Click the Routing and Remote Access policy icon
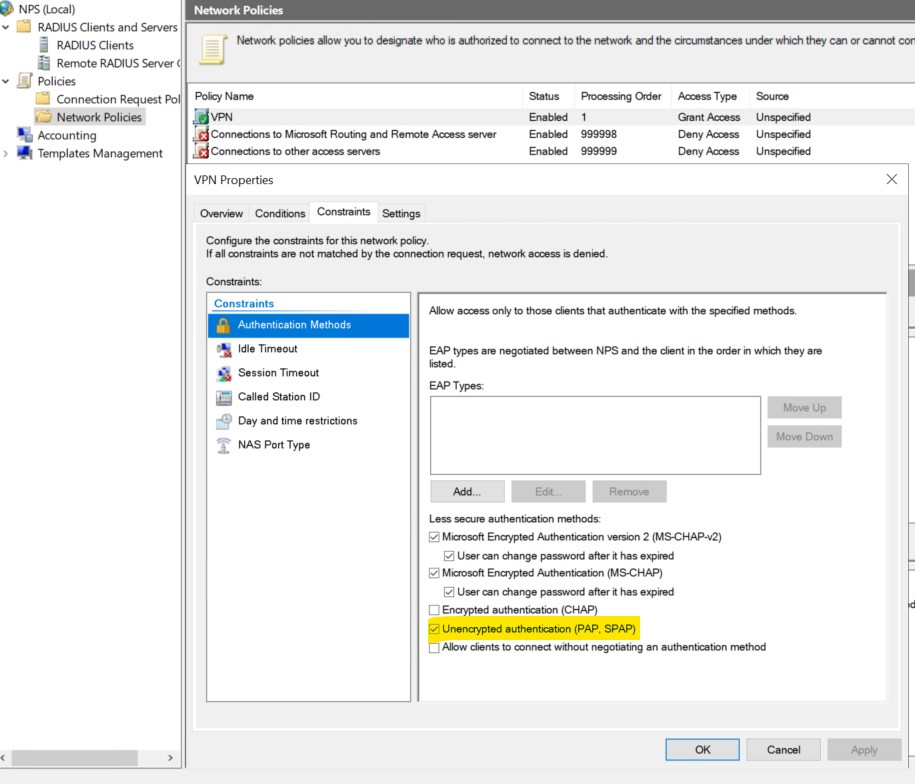Screen dimensions: 915x784 pyautogui.click(x=201, y=134)
